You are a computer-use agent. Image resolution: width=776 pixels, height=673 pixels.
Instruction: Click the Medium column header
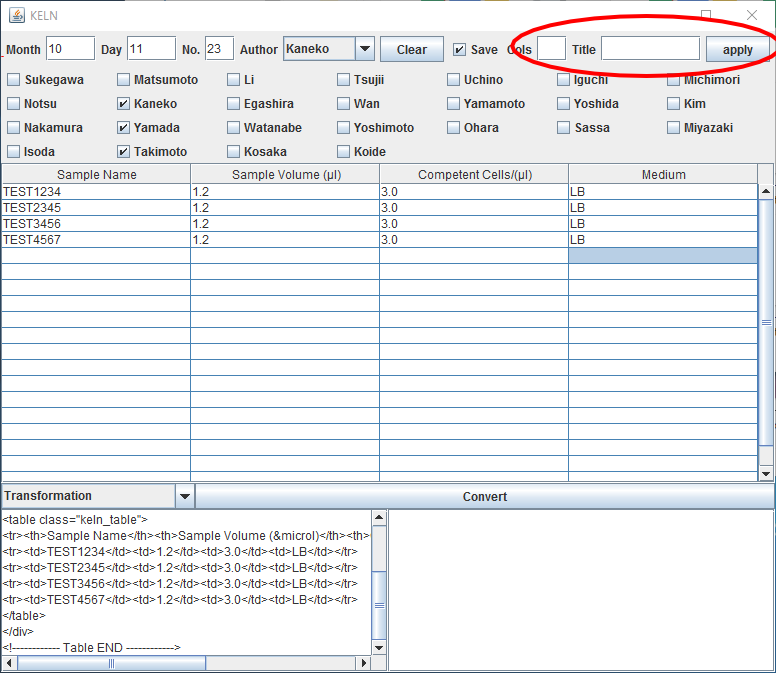pyautogui.click(x=663, y=174)
